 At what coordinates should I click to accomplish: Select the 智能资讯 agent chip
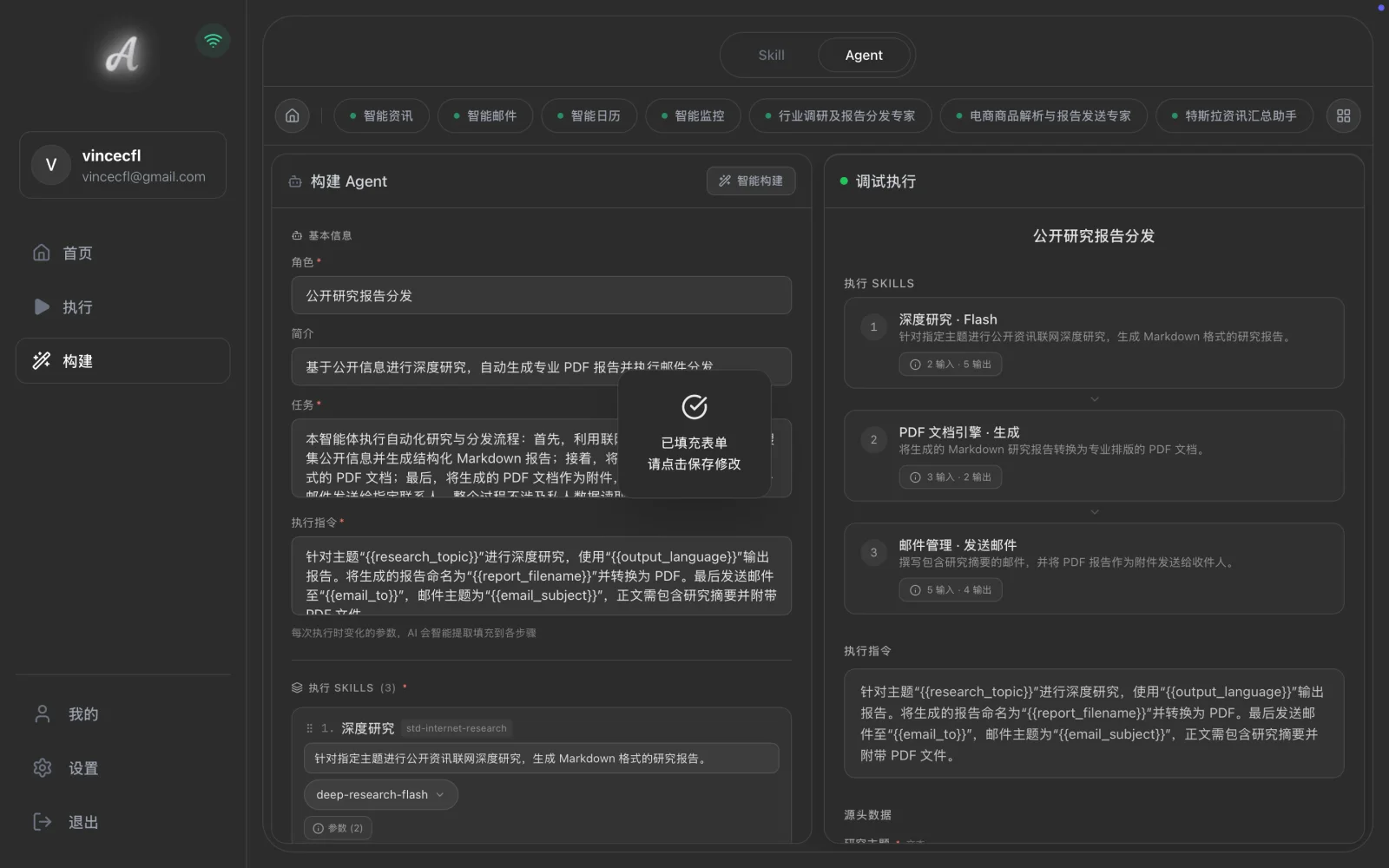point(381,115)
